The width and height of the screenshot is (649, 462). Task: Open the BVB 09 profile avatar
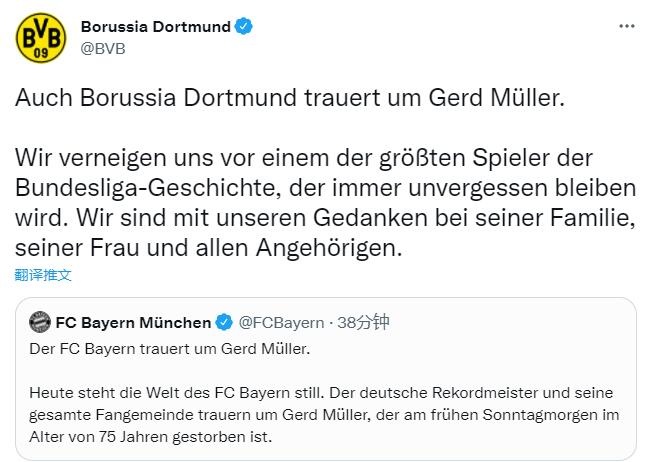click(41, 38)
